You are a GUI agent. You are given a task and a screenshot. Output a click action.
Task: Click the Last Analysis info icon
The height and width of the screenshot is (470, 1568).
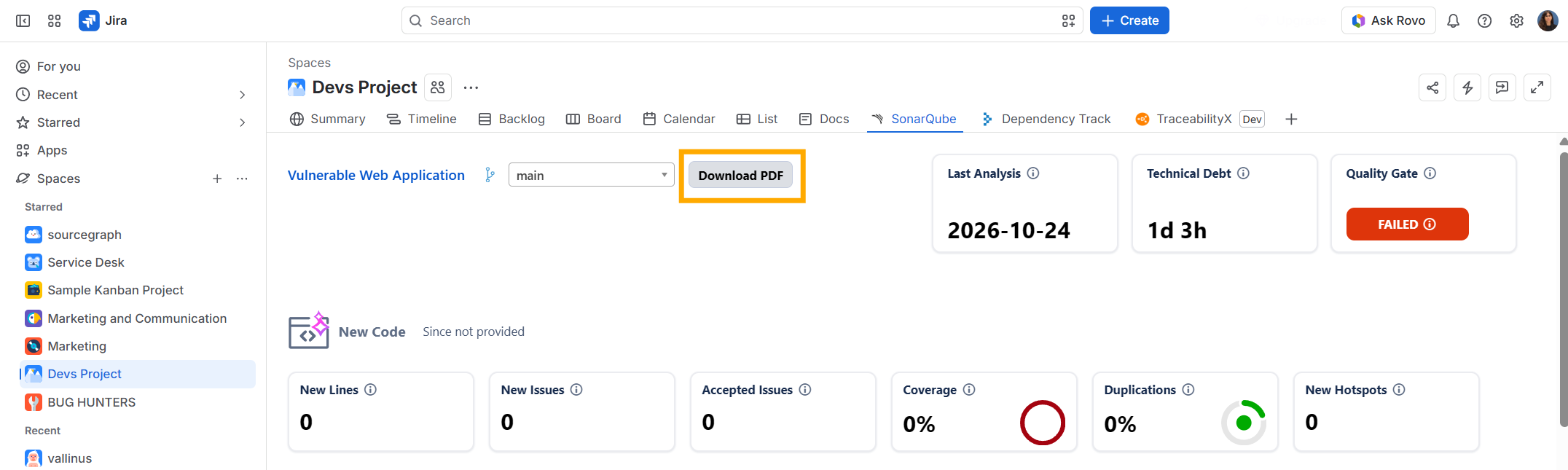[x=1033, y=173]
